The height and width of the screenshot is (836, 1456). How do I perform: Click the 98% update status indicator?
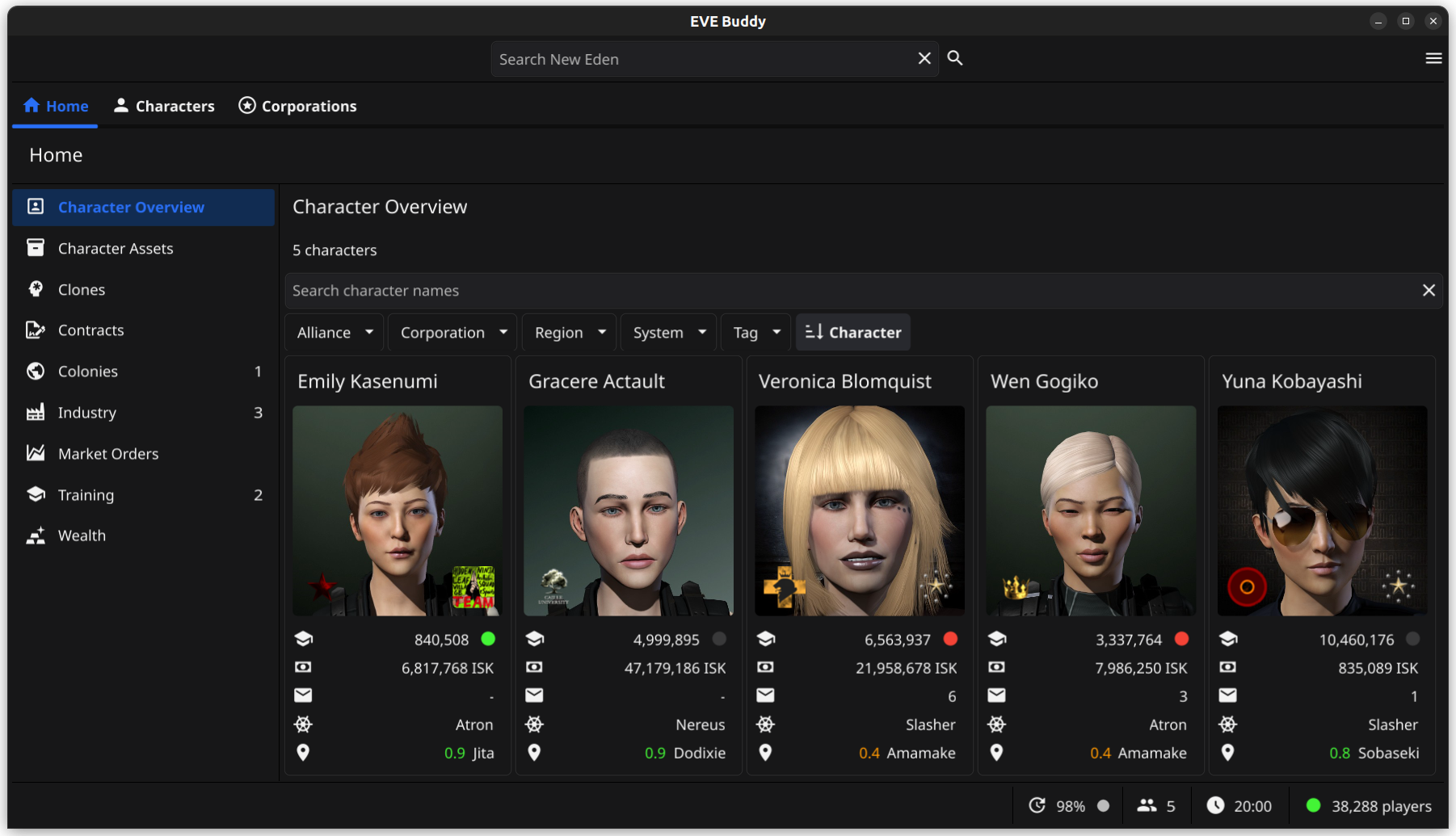pyautogui.click(x=1068, y=806)
